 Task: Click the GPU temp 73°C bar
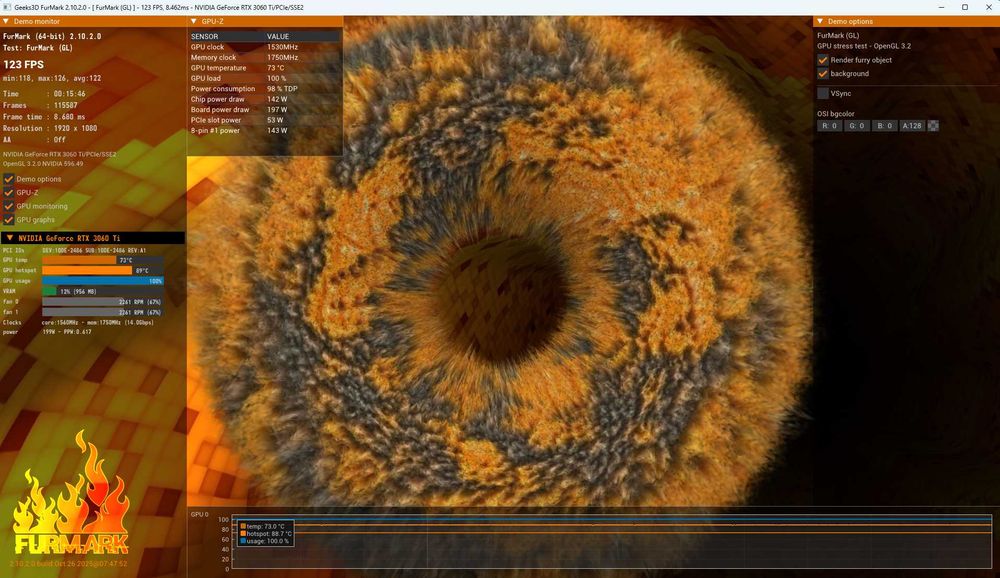click(103, 260)
